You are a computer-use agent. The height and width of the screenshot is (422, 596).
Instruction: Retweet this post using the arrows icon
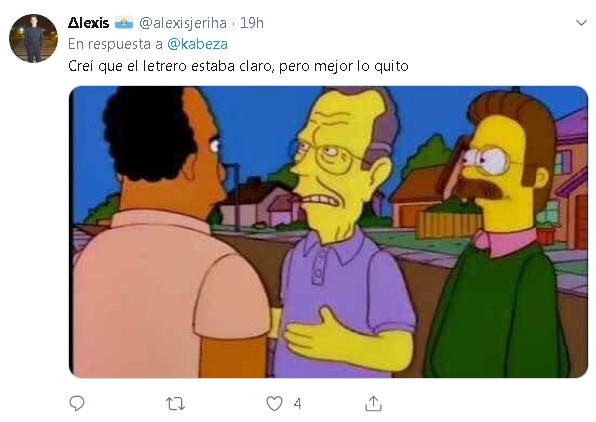[175, 404]
